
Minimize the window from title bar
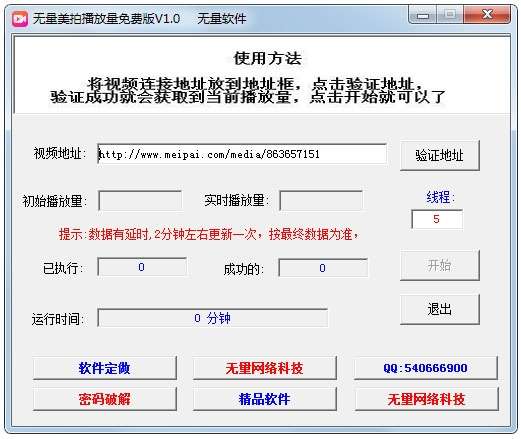pos(423,15)
